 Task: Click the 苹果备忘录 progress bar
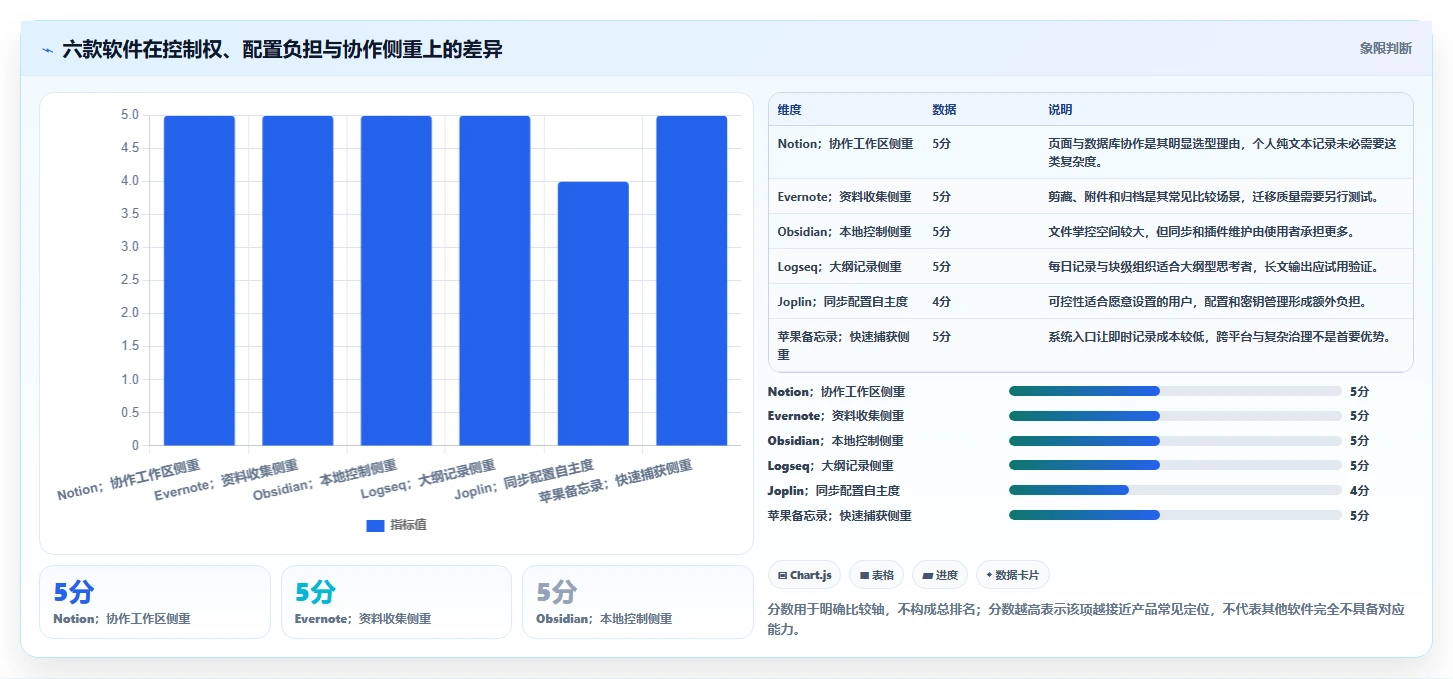[1175, 515]
